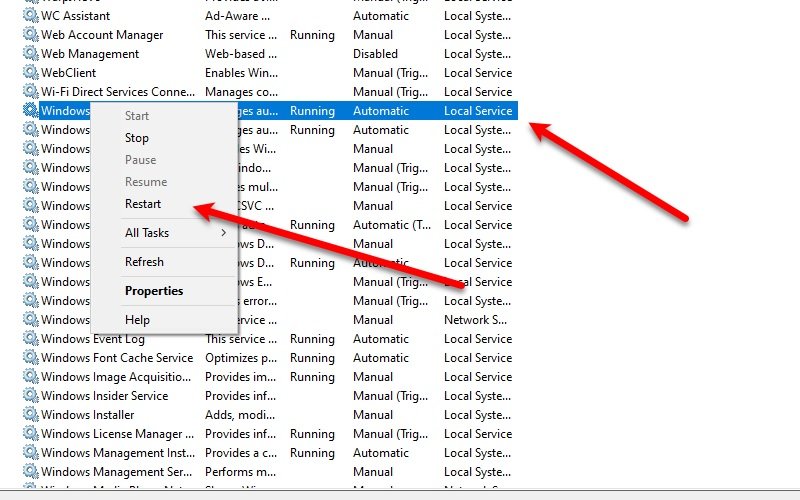Click Running status of Windows Font Cache Service

click(312, 358)
